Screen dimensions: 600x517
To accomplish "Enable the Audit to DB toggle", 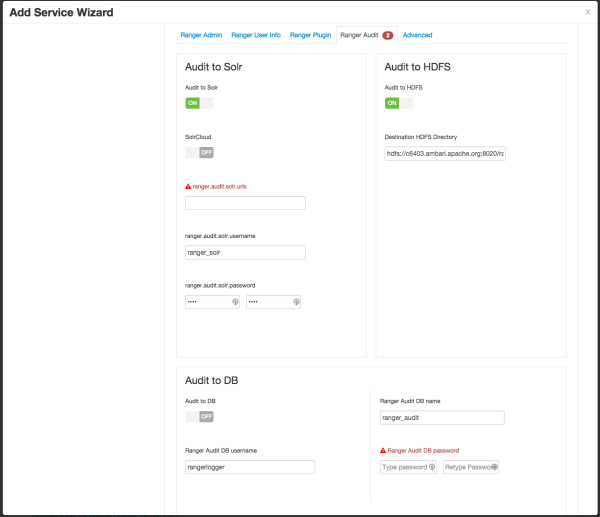I will pos(199,416).
